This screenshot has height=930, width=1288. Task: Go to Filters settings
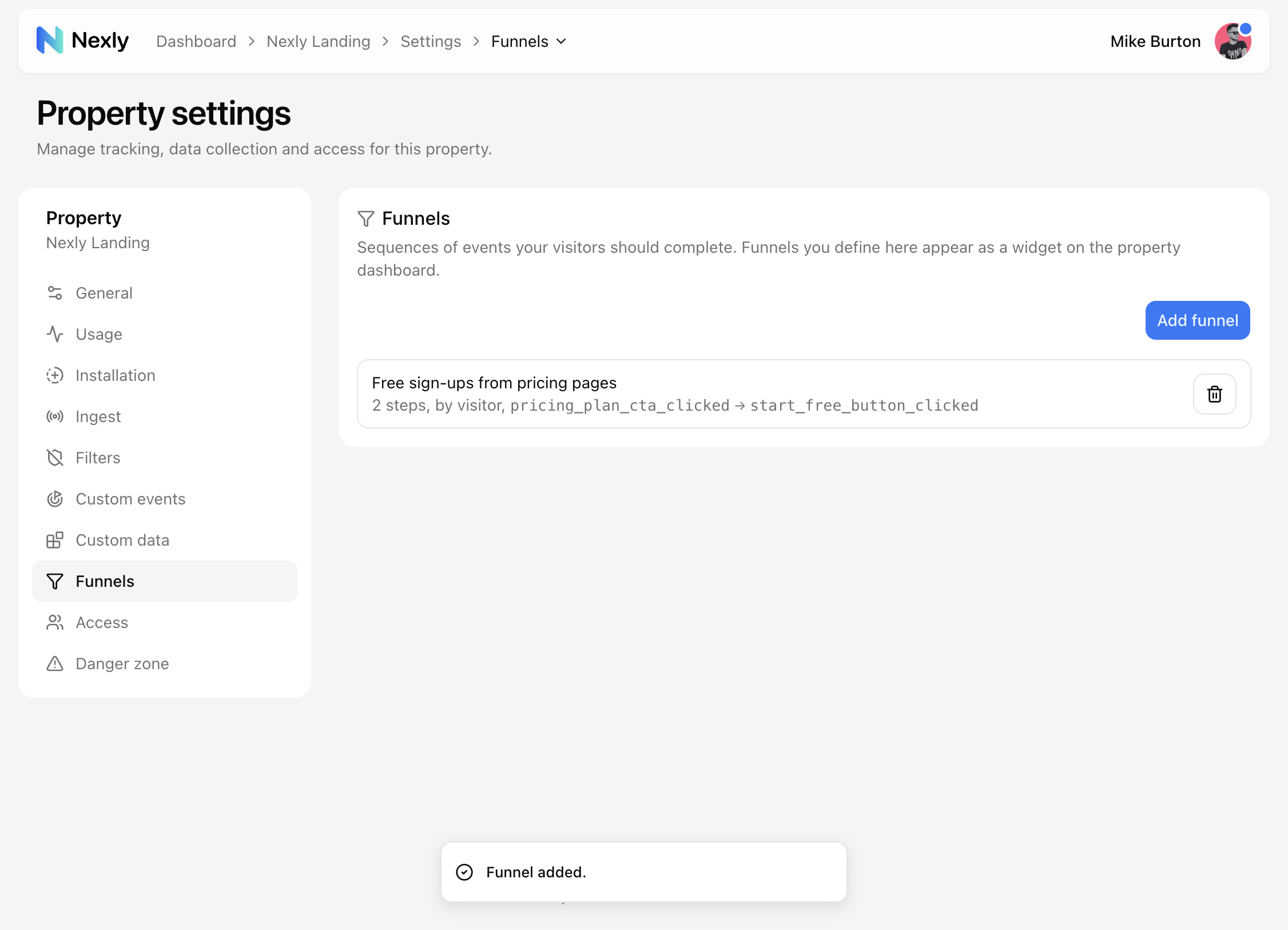click(165, 458)
